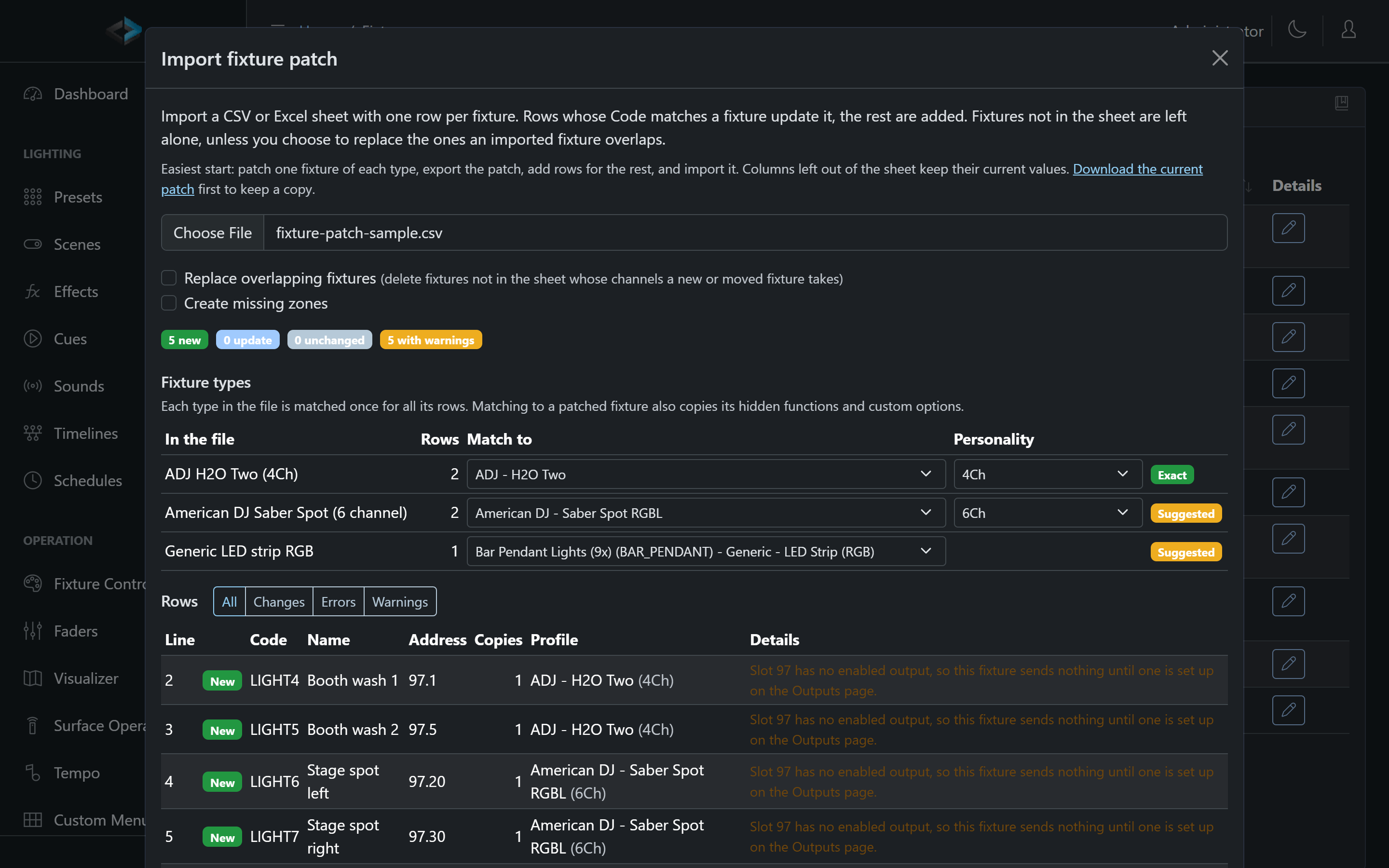Click the Choose File button
Image resolution: width=1389 pixels, height=868 pixels.
(212, 232)
